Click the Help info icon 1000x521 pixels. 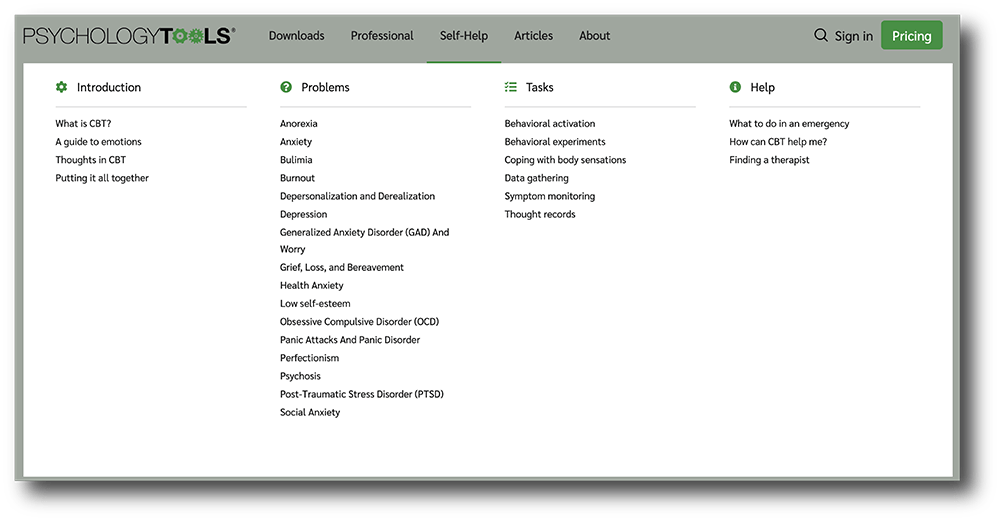point(735,87)
